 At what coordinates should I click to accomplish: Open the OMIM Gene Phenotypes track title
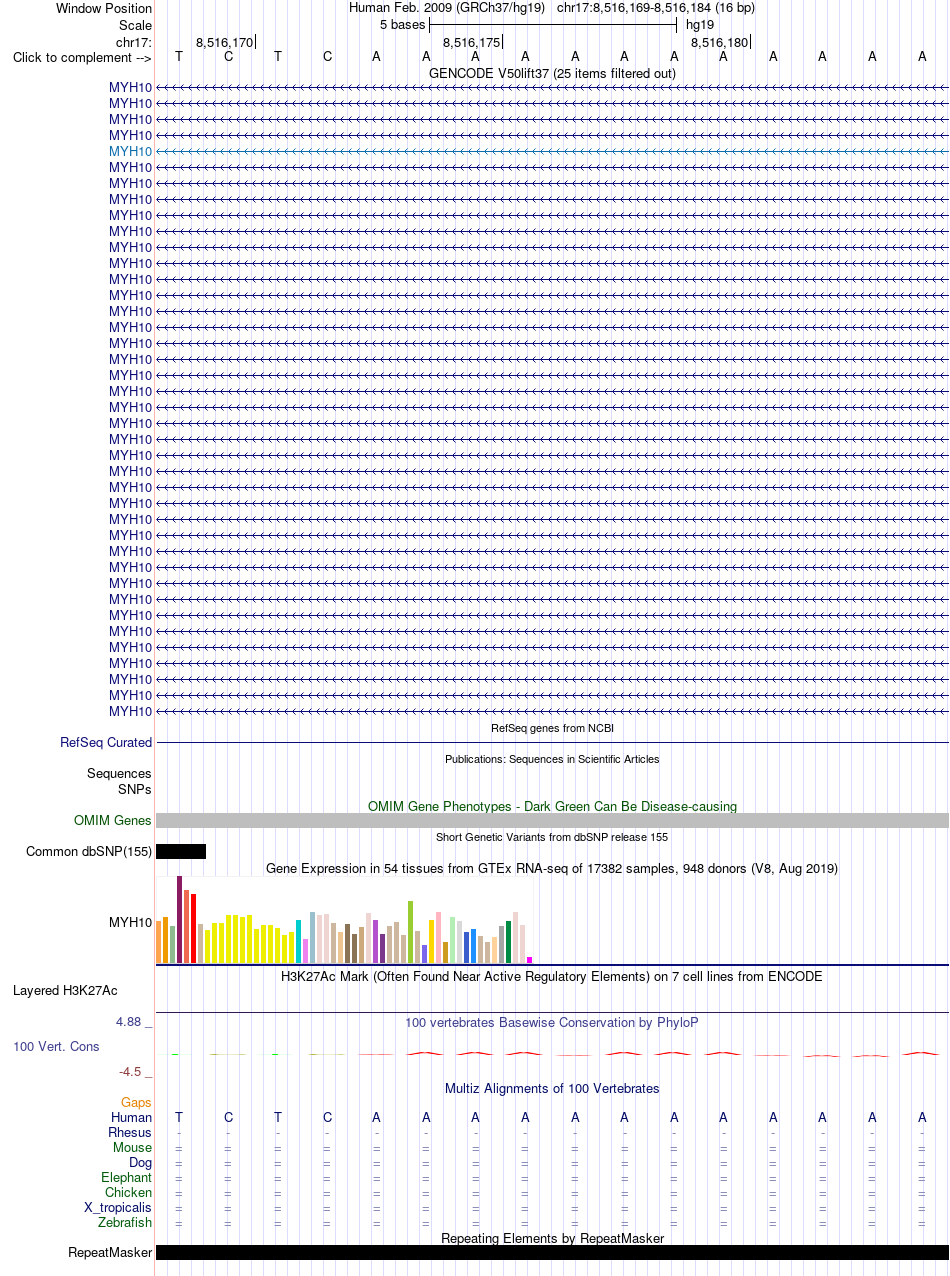tap(552, 806)
